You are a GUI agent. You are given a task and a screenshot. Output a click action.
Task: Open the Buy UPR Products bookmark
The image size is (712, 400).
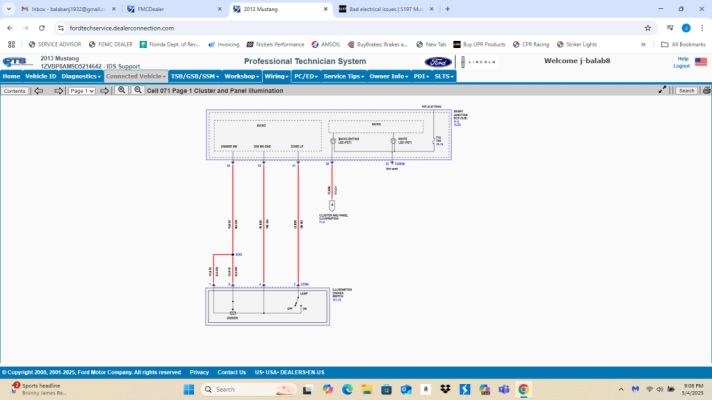479,44
